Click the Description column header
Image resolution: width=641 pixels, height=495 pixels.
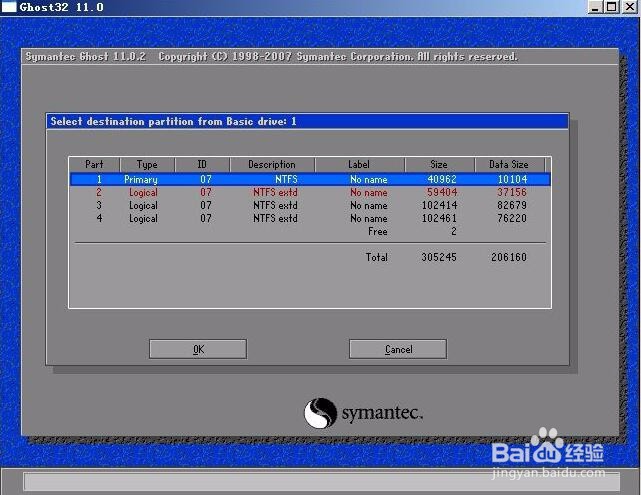point(272,164)
